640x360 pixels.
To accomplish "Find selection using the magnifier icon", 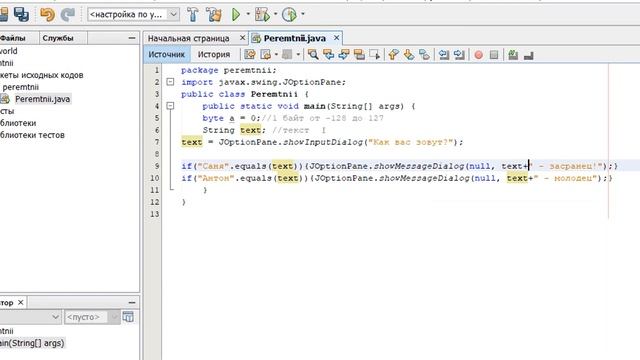I will pos(313,54).
